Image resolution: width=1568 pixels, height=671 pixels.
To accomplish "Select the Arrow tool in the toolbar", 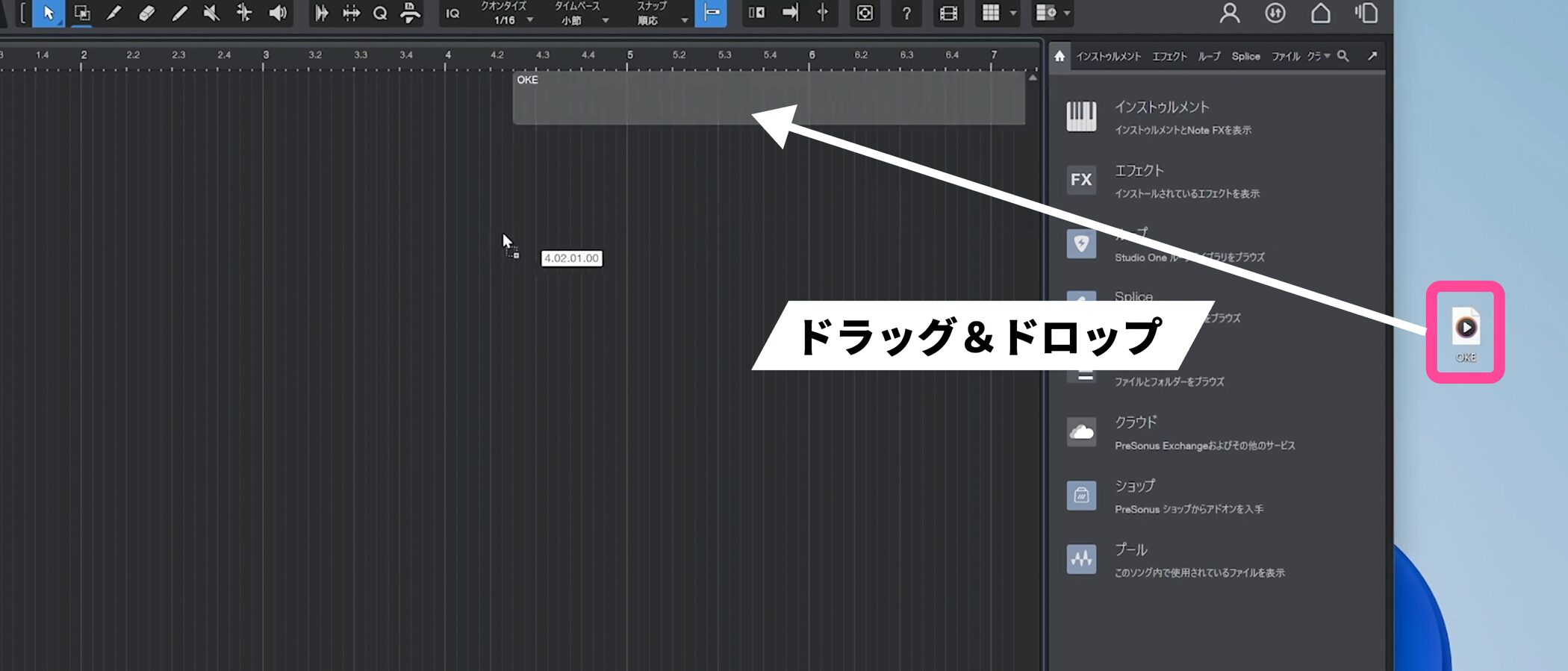I will (x=49, y=13).
